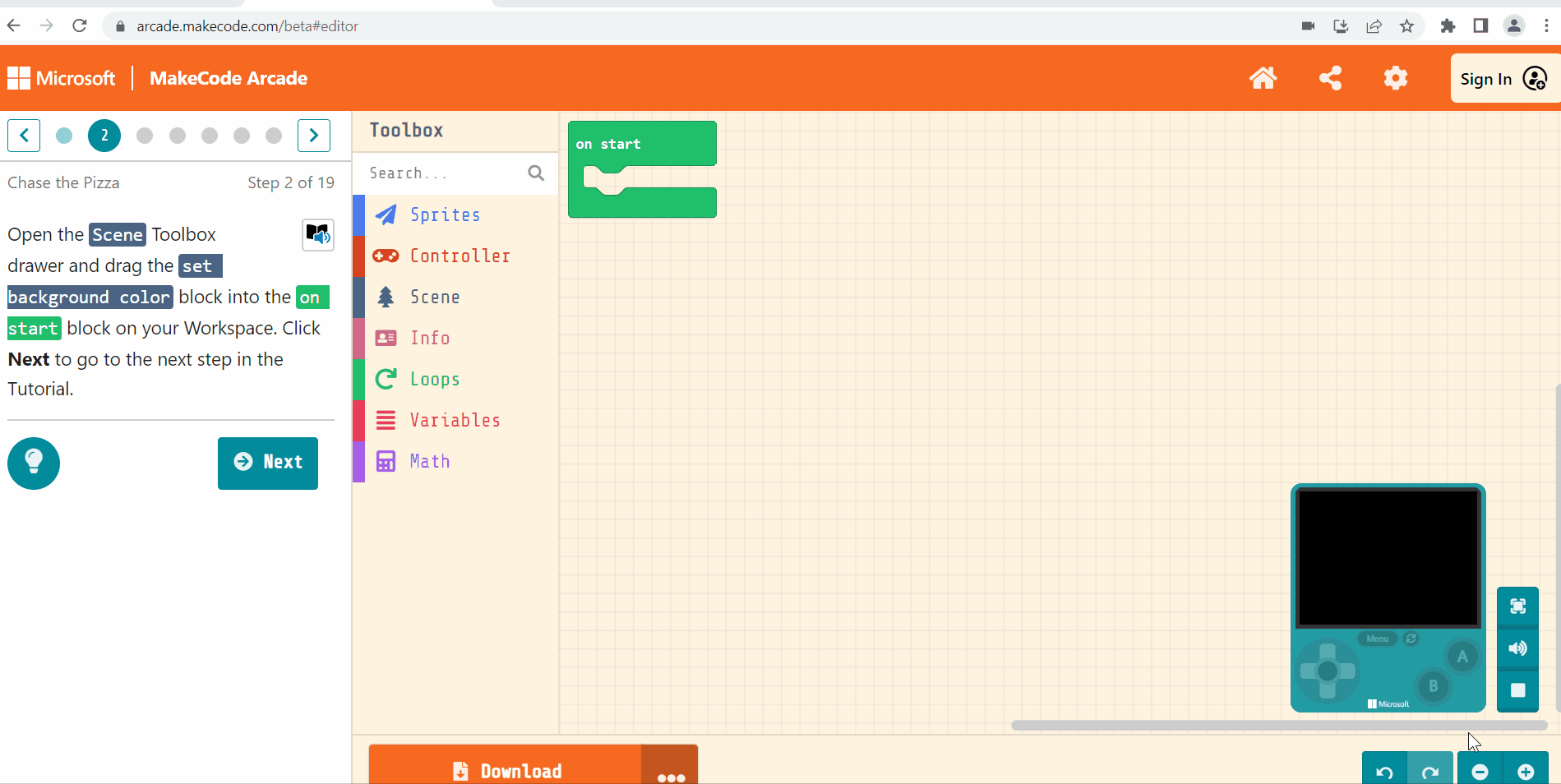
Task: Click the Next tutorial button
Action: 267,463
